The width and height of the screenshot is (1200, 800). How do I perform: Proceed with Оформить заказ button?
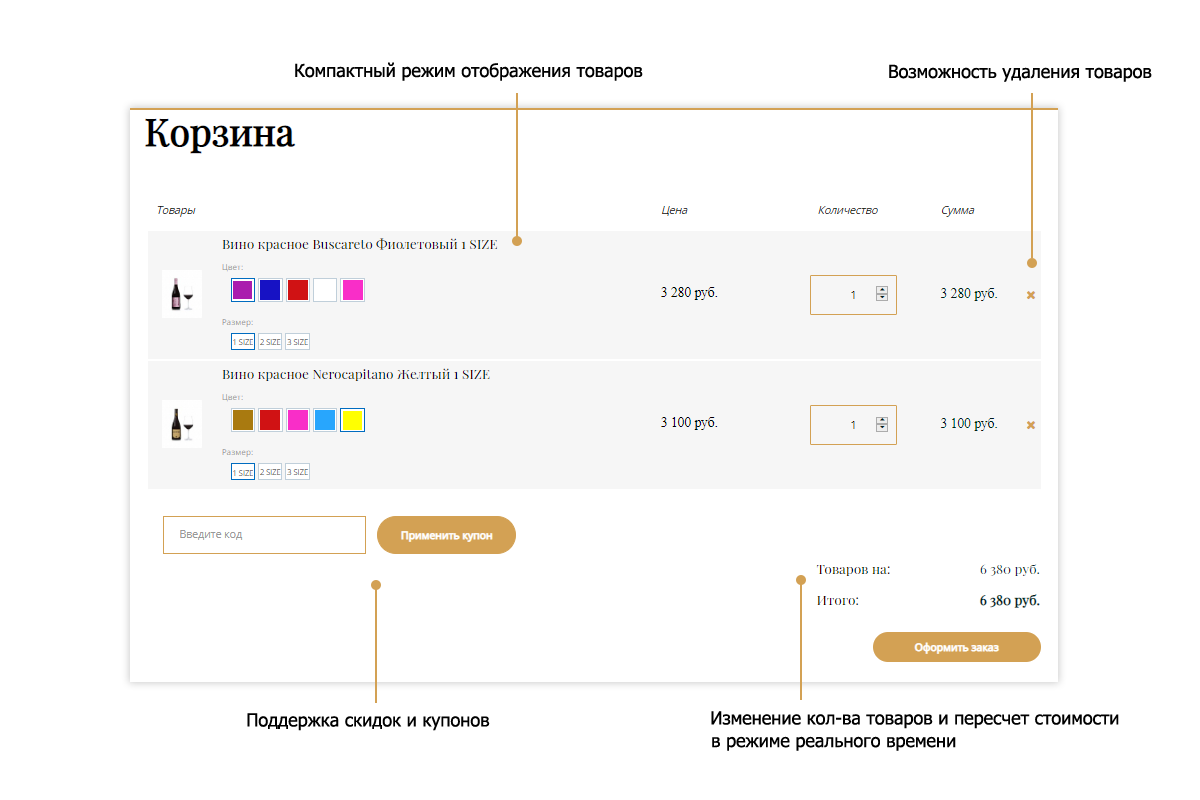[957, 647]
